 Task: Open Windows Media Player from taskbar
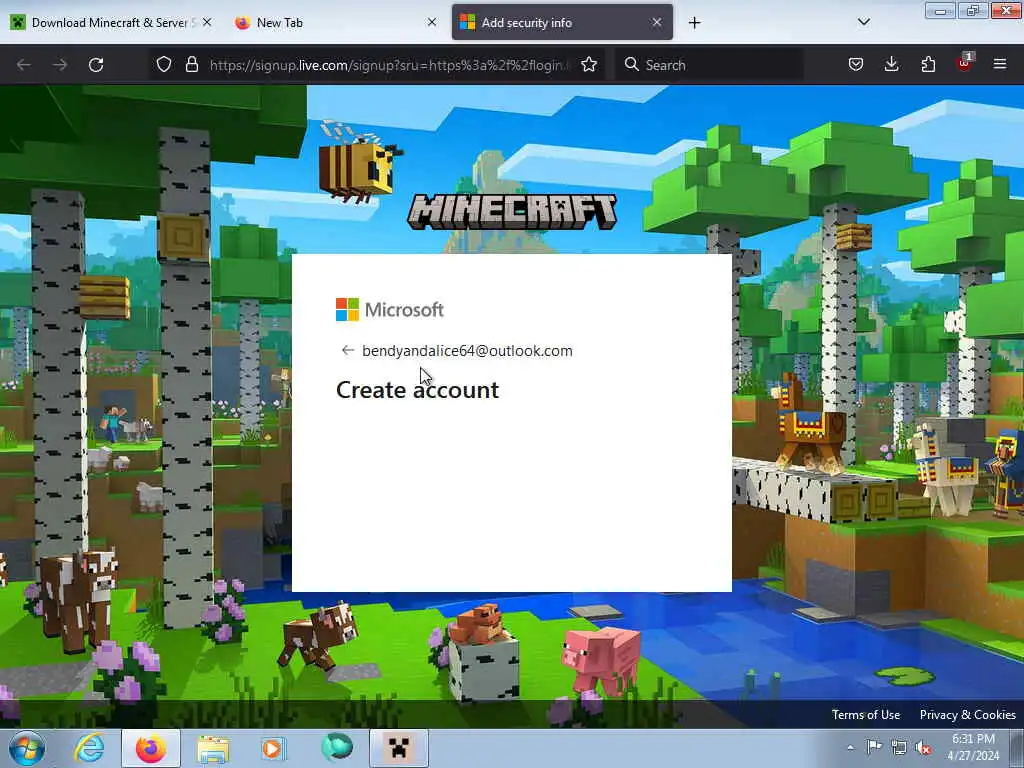tap(273, 748)
